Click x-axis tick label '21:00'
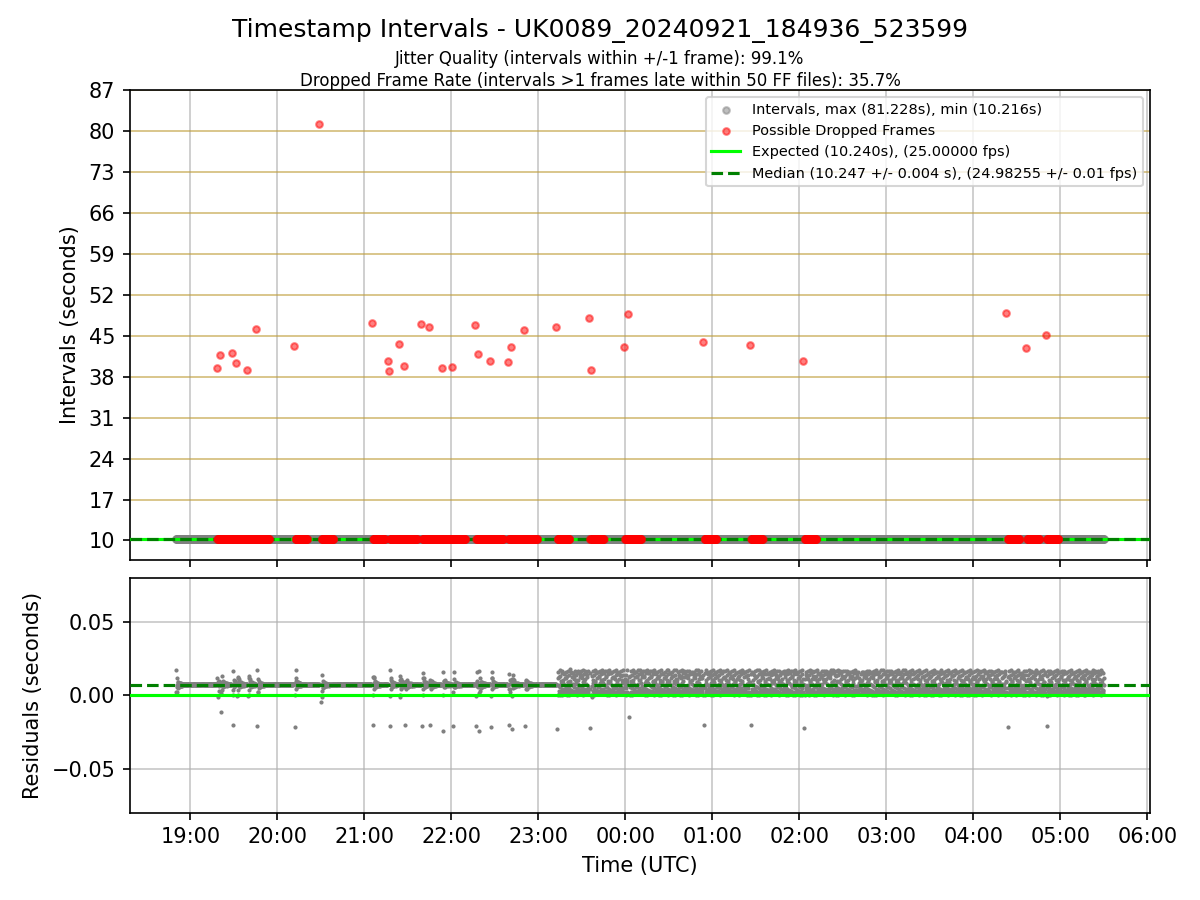Viewport: 1200px width, 900px height. 364,836
